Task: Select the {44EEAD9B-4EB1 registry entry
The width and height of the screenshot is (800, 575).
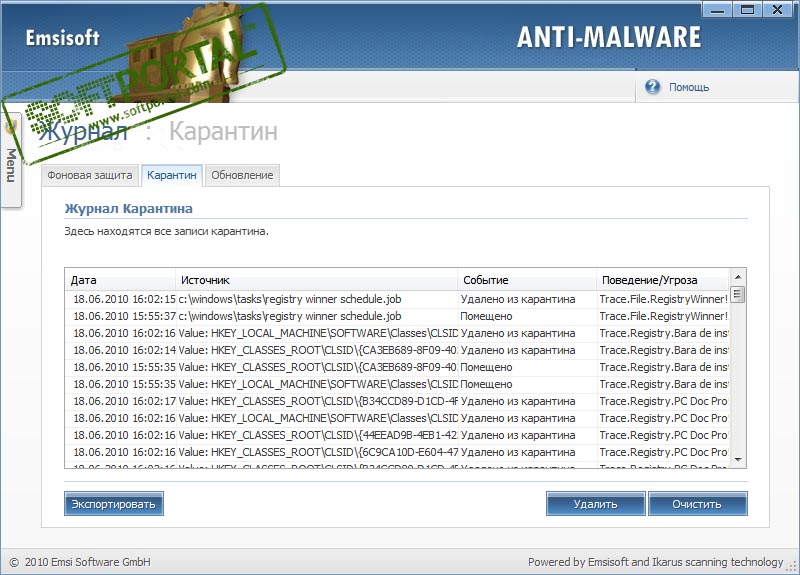Action: [397, 435]
